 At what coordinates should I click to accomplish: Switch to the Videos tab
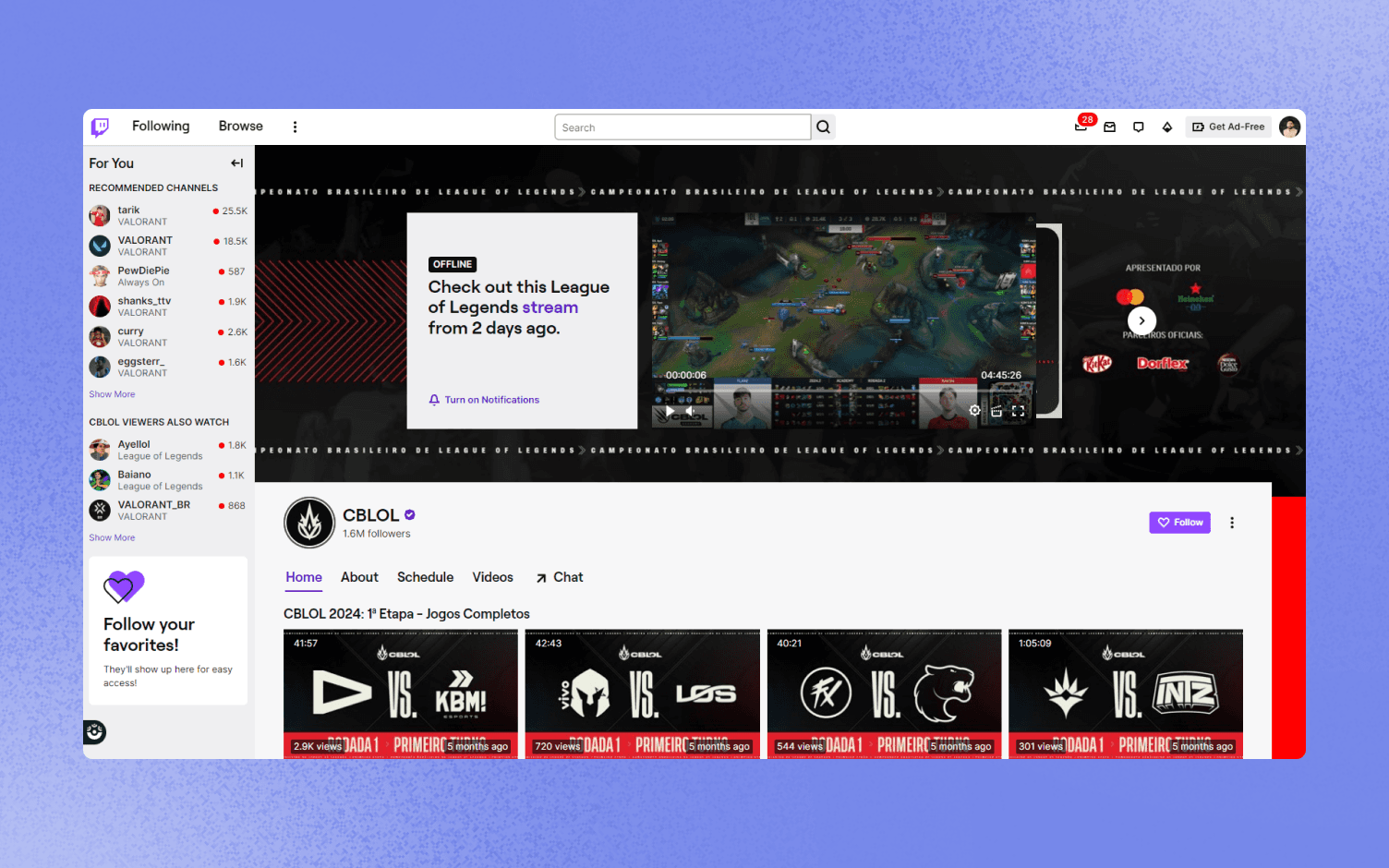pos(492,577)
